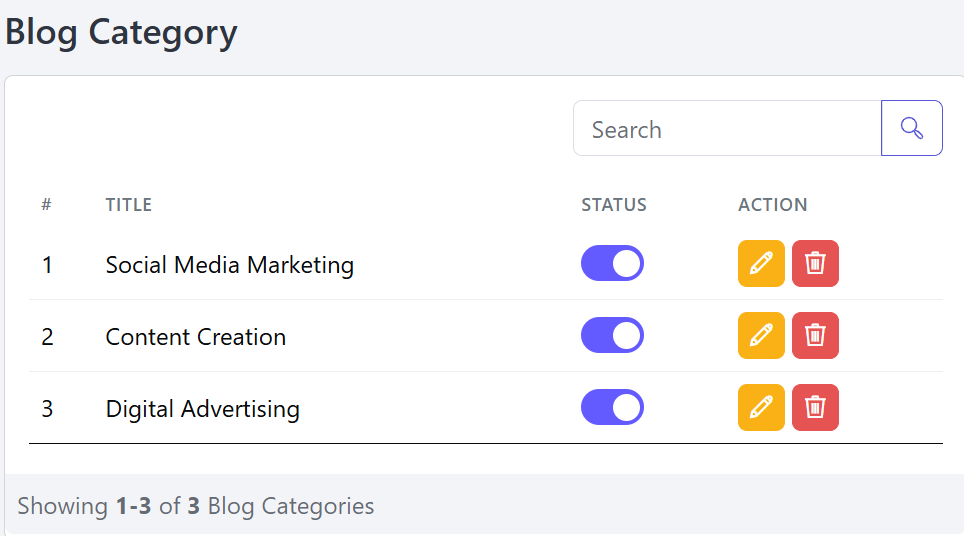Select the Social Media Marketing title text
This screenshot has width=964, height=536.
[x=229, y=265]
